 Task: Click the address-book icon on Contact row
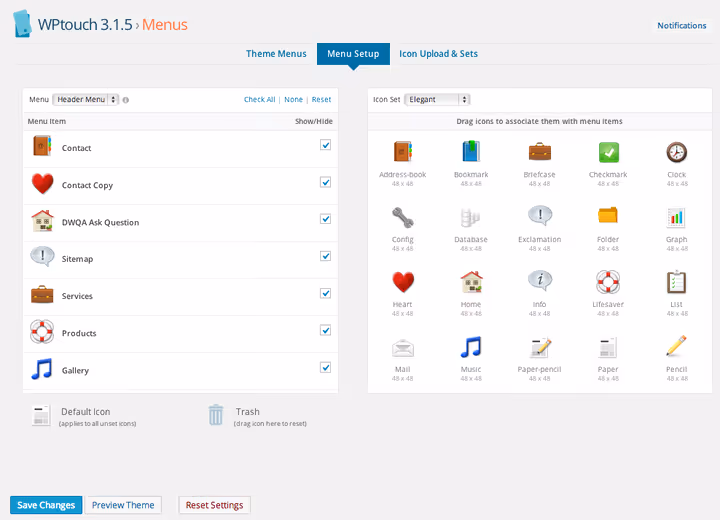coord(42,146)
